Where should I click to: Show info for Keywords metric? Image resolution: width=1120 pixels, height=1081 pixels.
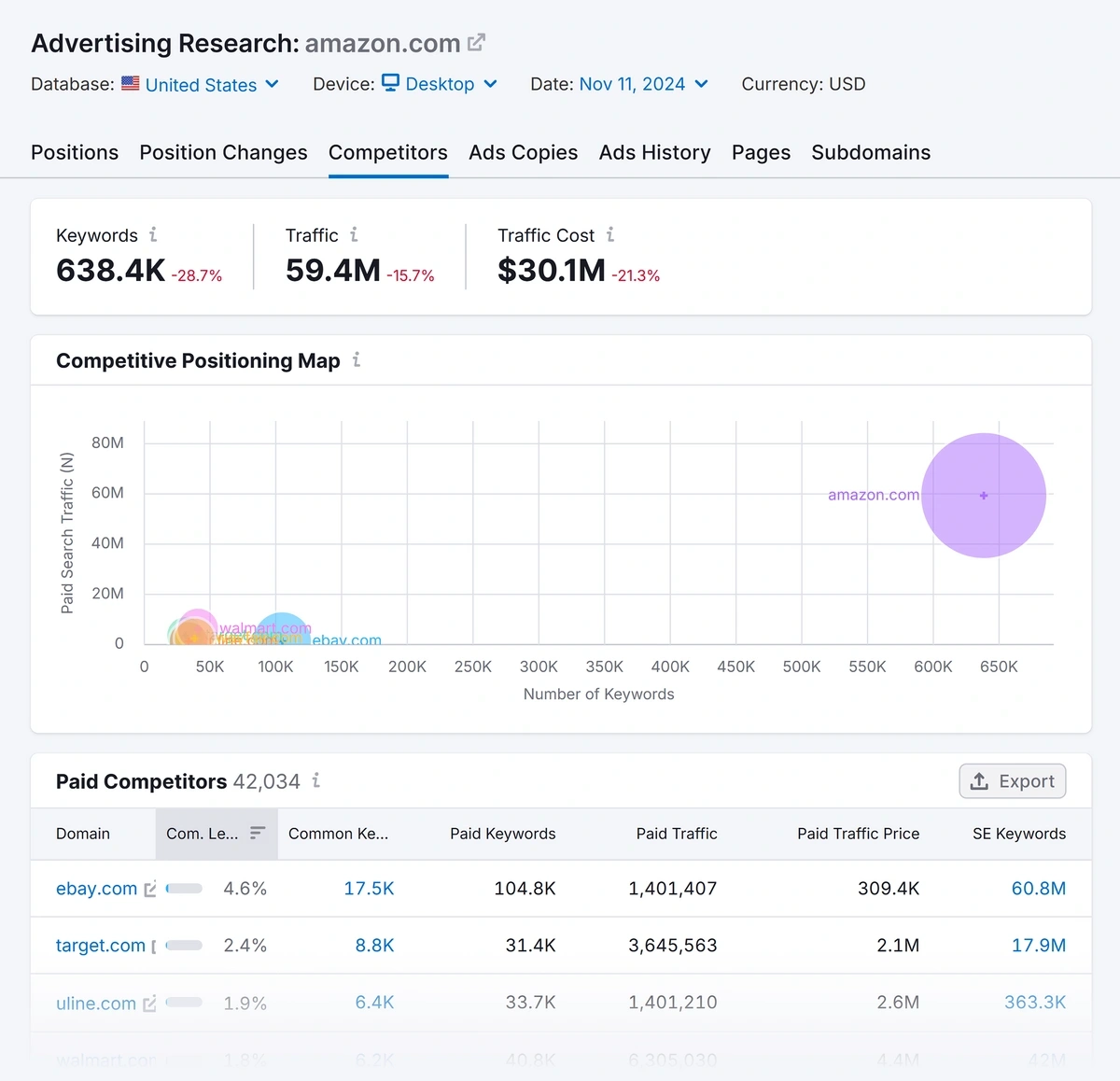click(x=153, y=234)
